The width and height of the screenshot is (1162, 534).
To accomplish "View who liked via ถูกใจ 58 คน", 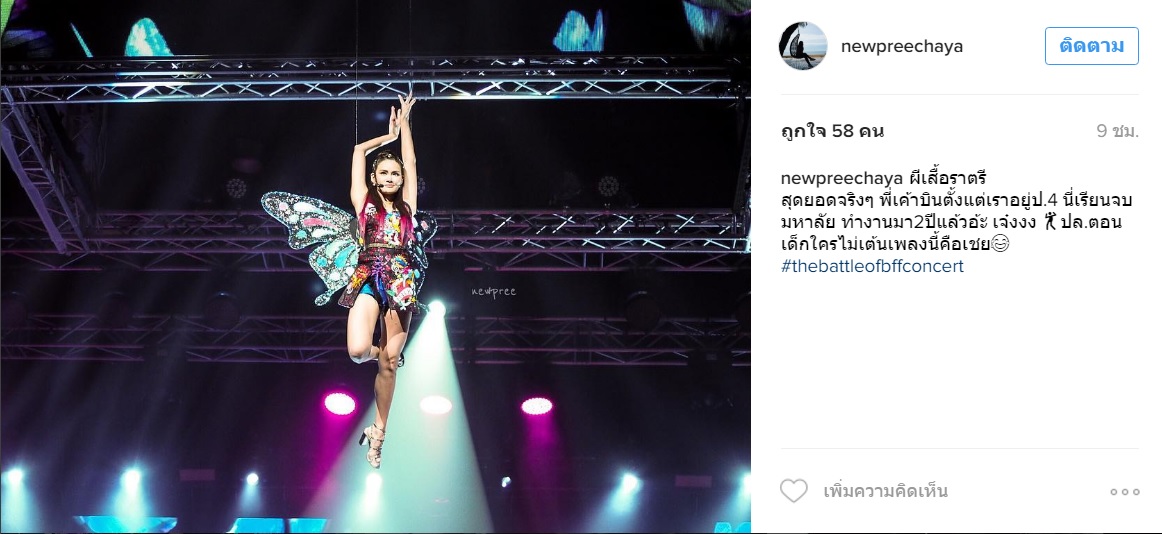I will [832, 132].
